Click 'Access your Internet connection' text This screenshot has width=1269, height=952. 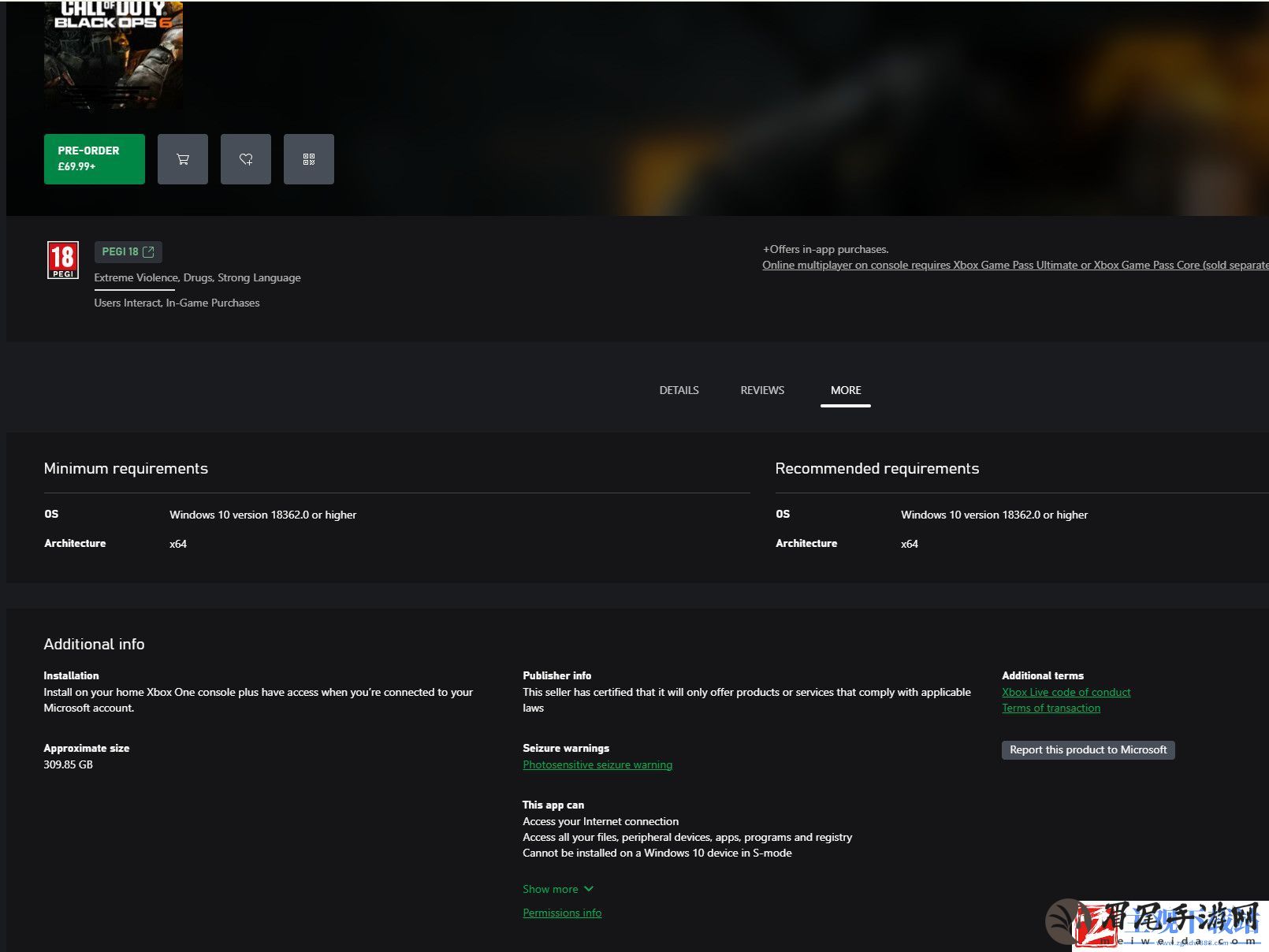click(x=600, y=821)
